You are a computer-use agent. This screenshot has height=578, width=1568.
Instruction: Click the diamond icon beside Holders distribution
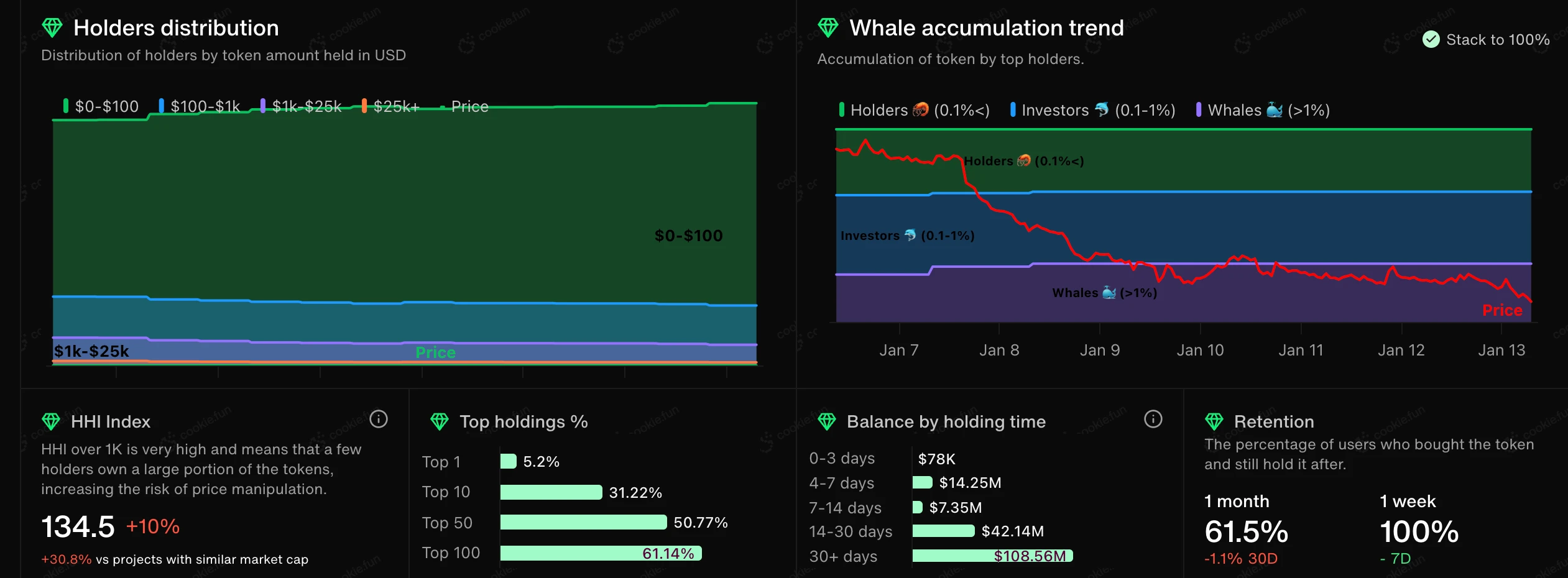[x=53, y=27]
